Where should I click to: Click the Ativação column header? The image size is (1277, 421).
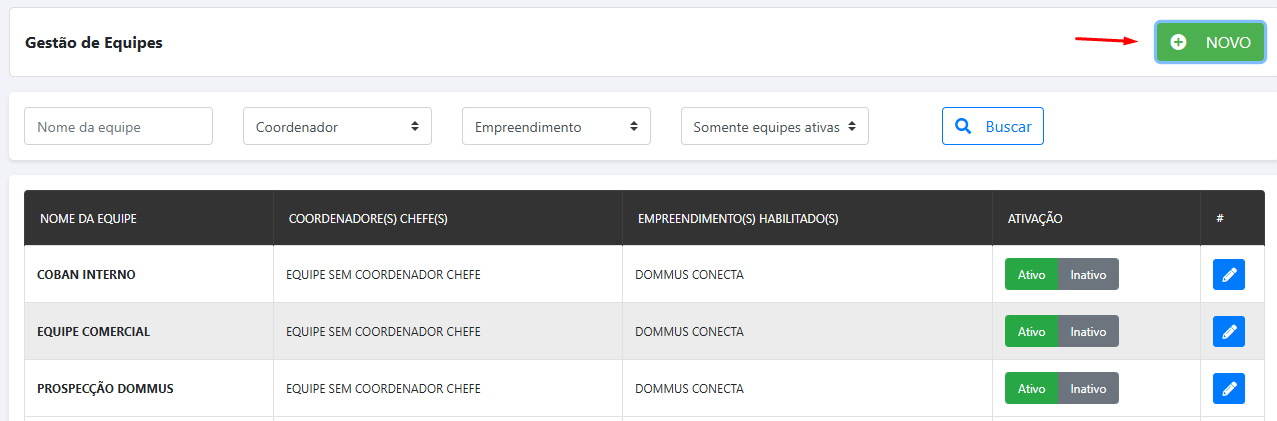[x=1034, y=218]
